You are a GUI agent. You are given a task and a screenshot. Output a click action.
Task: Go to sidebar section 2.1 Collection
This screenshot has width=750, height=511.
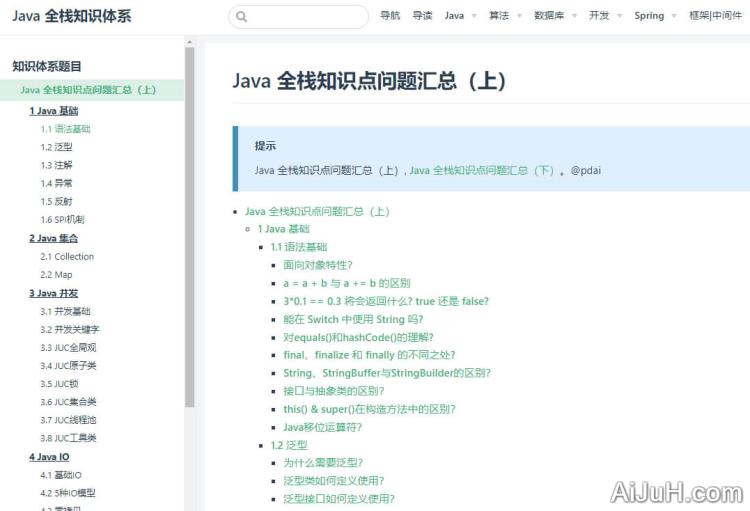(x=67, y=257)
